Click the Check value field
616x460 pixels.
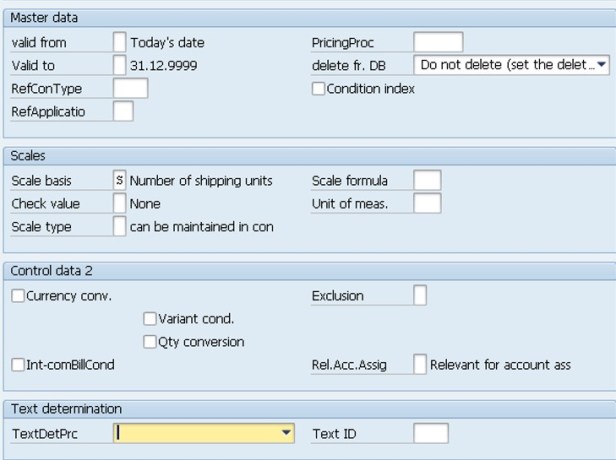pos(120,204)
